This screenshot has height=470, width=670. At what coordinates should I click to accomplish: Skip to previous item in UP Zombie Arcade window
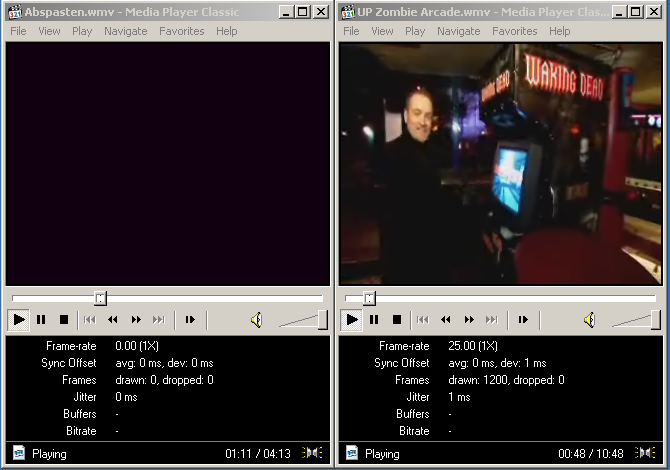pyautogui.click(x=423, y=320)
